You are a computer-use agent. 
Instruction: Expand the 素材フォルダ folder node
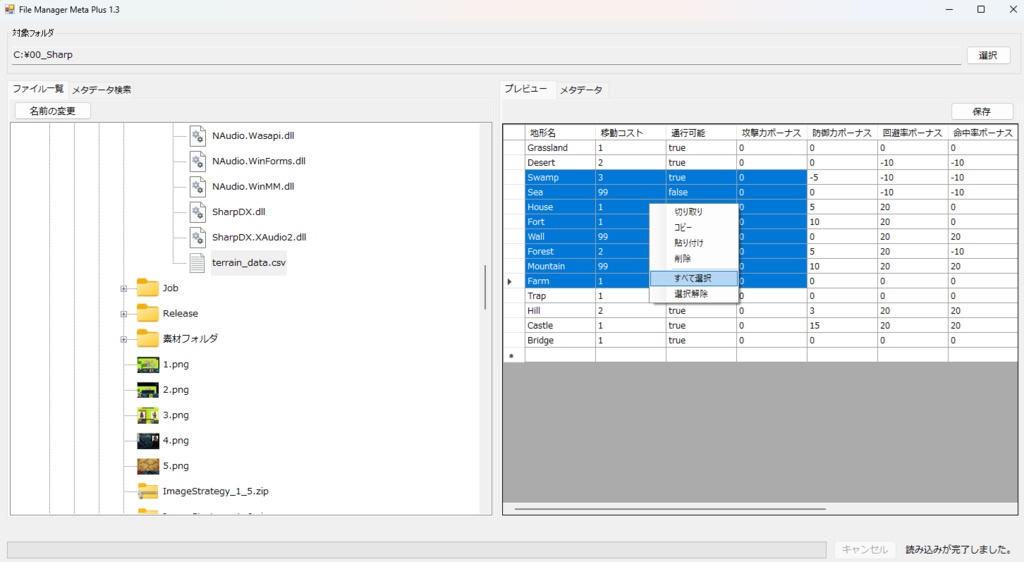[123, 339]
